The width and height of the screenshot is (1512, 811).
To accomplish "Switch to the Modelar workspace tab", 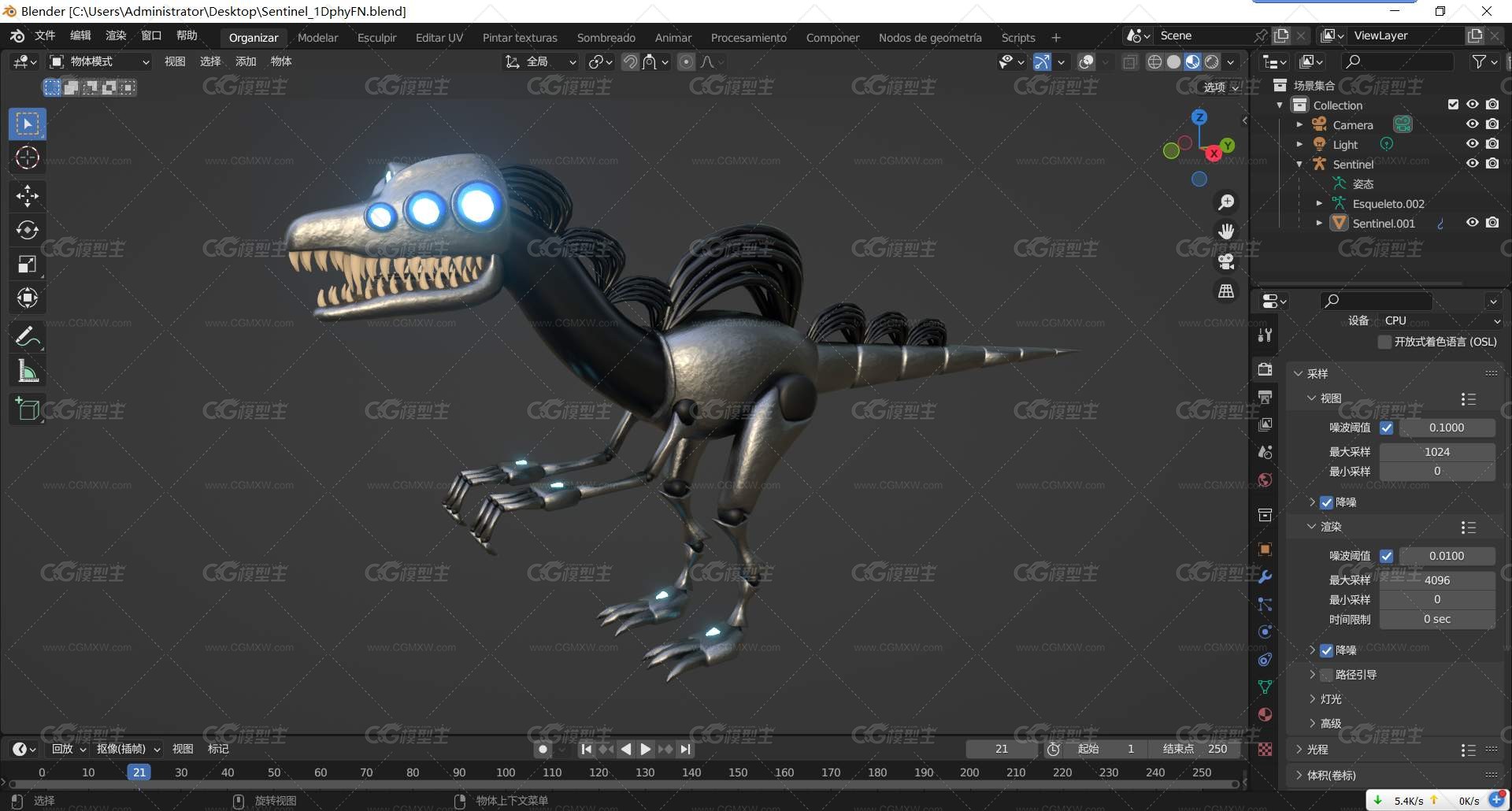I will click(x=317, y=37).
